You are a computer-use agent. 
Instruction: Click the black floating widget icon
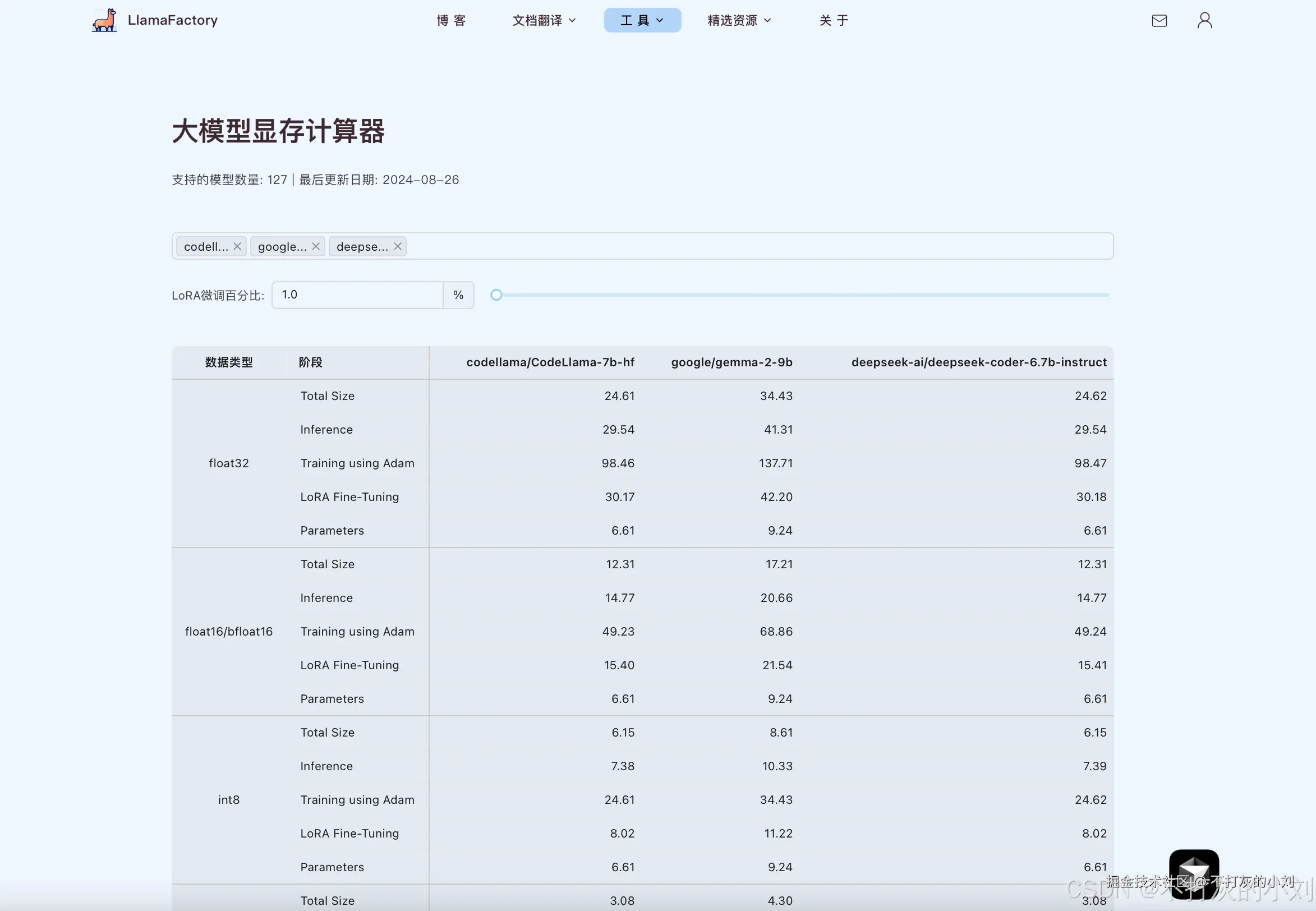point(1194,873)
